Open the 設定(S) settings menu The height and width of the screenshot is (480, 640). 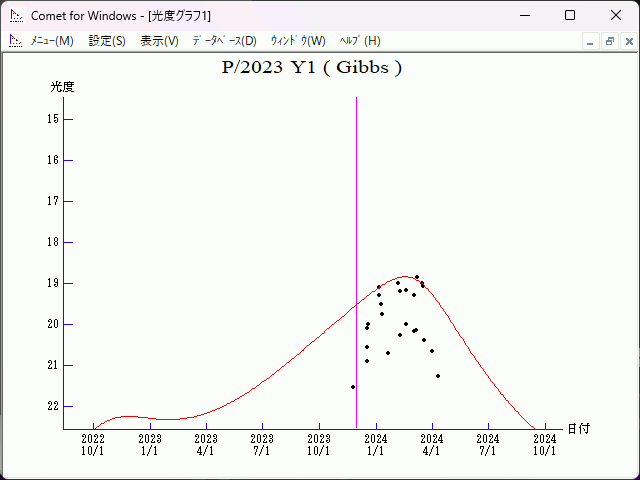(x=107, y=41)
